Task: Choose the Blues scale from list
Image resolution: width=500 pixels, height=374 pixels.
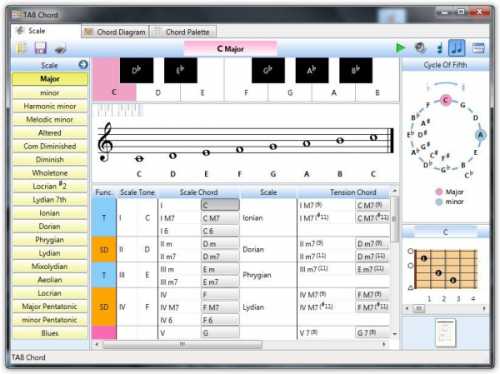Action: [x=50, y=333]
